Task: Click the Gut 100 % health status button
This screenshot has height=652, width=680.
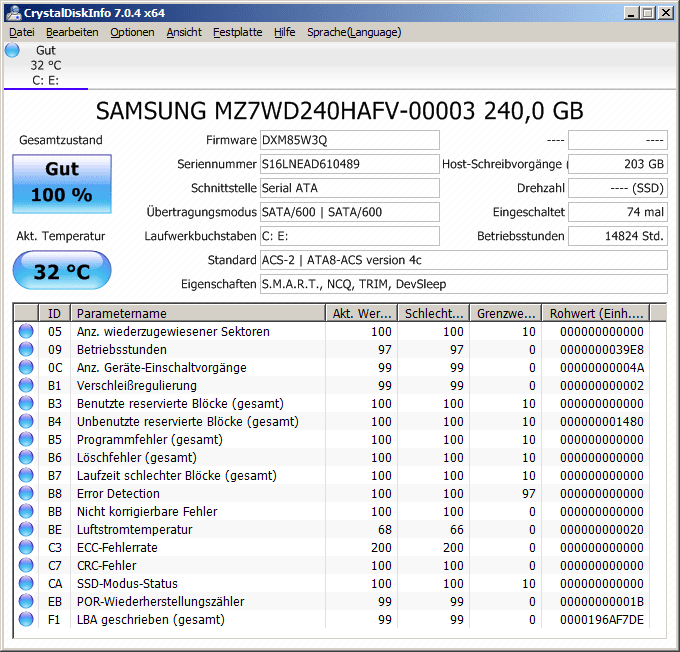Action: pos(62,183)
